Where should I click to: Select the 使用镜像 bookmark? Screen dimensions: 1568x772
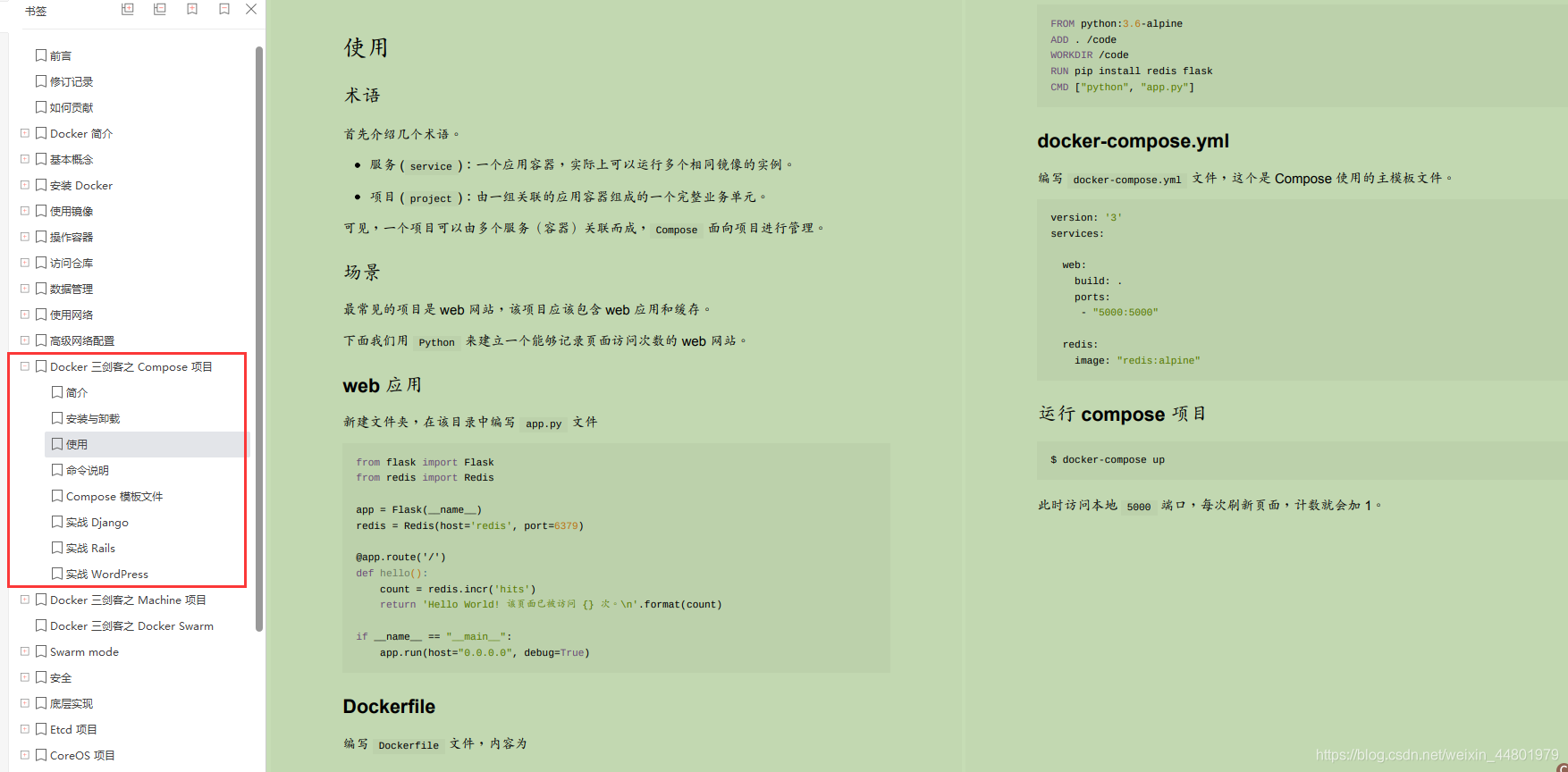(72, 211)
